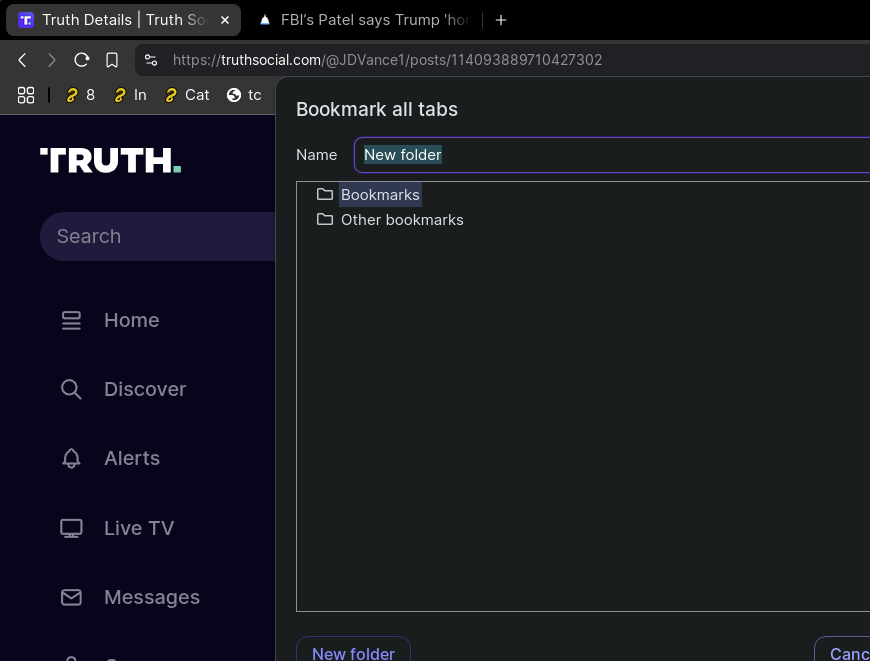Open site information settings icon
Screen dimensions: 870x661
[x=151, y=60]
